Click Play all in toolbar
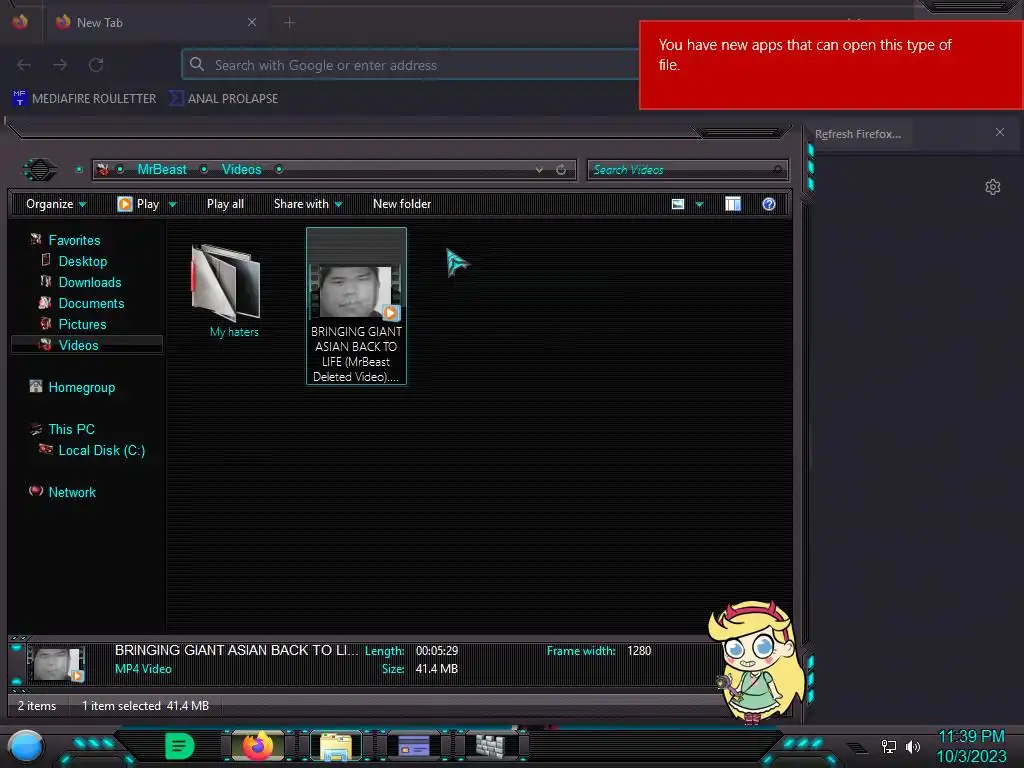The height and width of the screenshot is (768, 1024). click(x=225, y=204)
